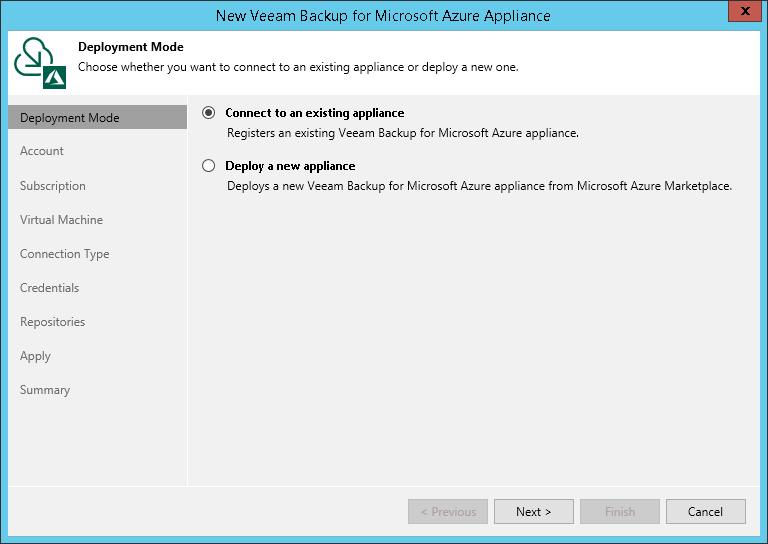Screen dimensions: 768x544
Task: Click the 'Registers an existing Veeam Backup' description text
Action: pyautogui.click(x=403, y=133)
